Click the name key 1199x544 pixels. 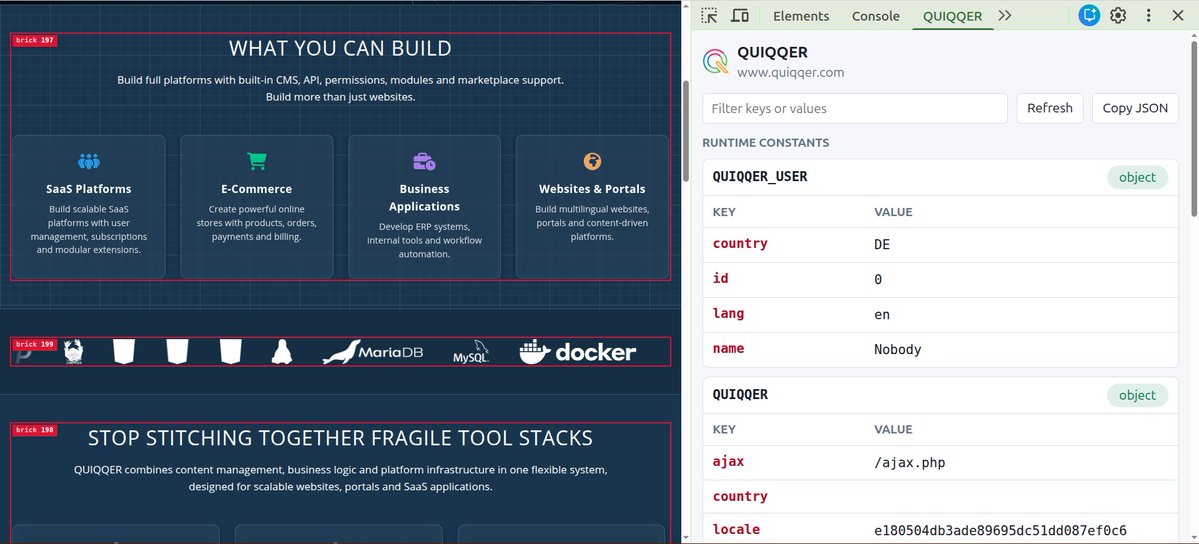tap(728, 349)
